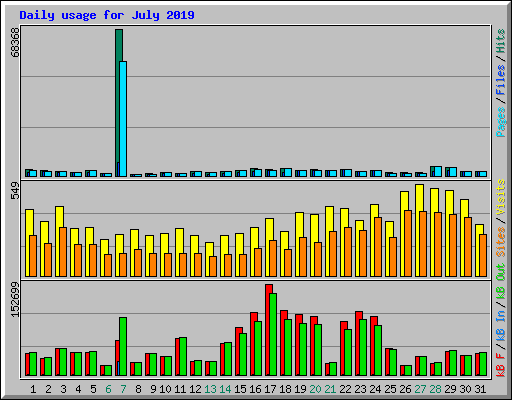Click the 'kB F / kB In / kB Out' legend
512x400 pixels.
point(500,320)
